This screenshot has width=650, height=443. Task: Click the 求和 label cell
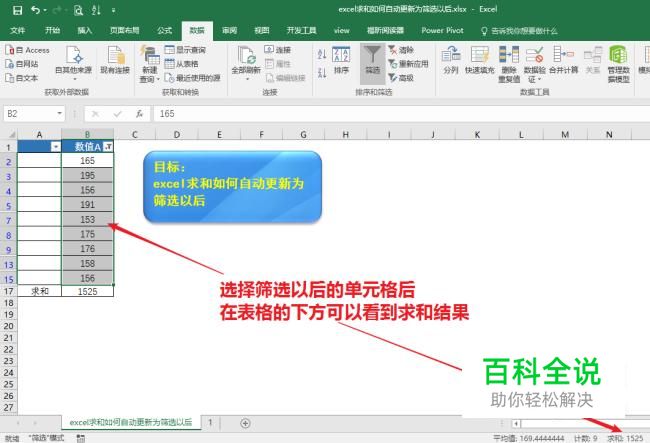click(40, 291)
